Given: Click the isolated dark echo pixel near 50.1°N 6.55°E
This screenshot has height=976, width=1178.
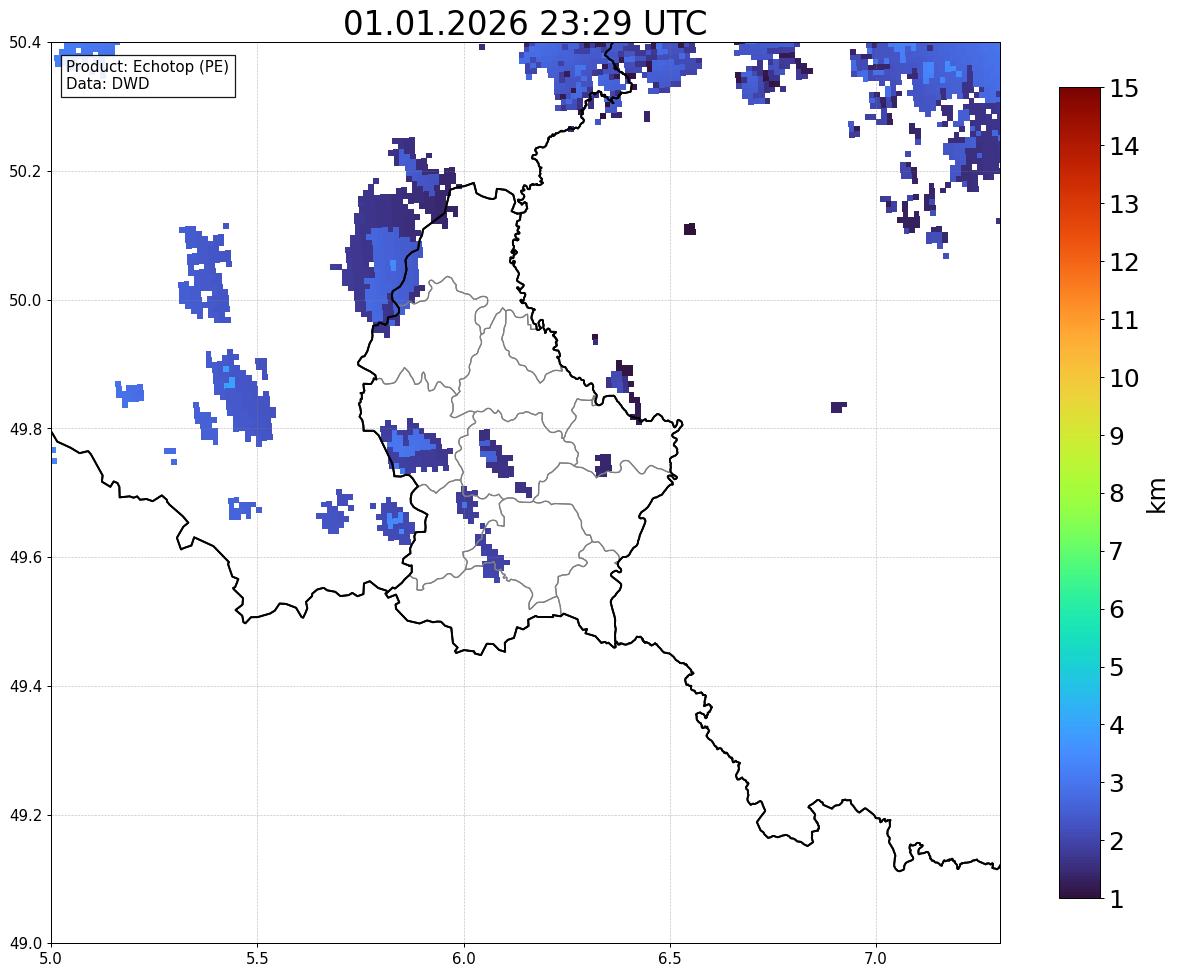Looking at the screenshot, I should [x=690, y=229].
